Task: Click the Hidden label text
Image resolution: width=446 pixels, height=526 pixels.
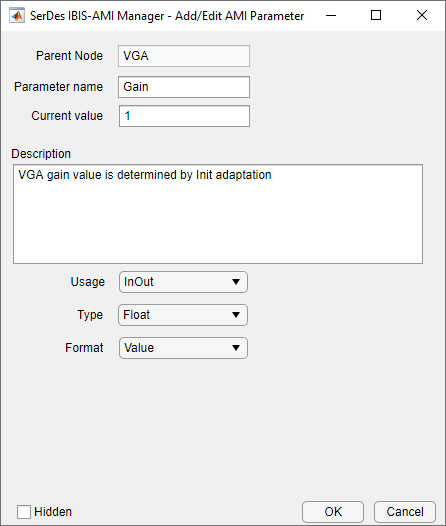Action: tap(53, 512)
